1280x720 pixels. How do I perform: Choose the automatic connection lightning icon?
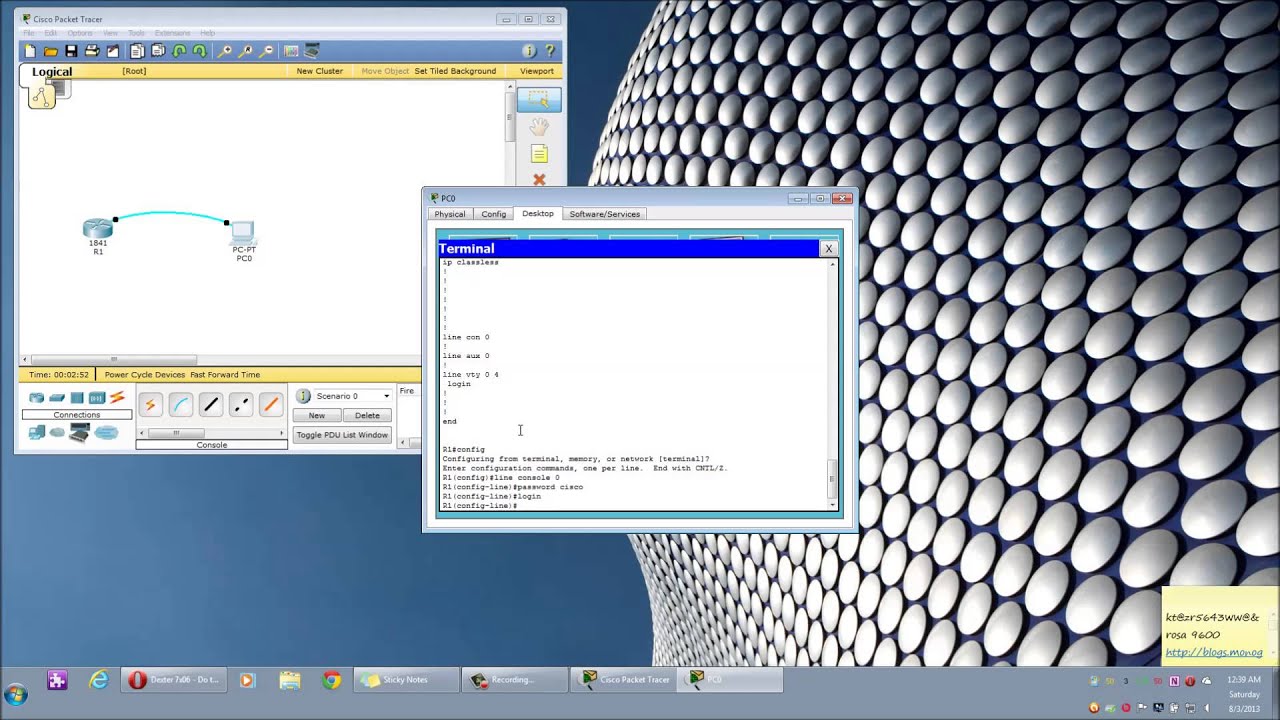coord(150,405)
